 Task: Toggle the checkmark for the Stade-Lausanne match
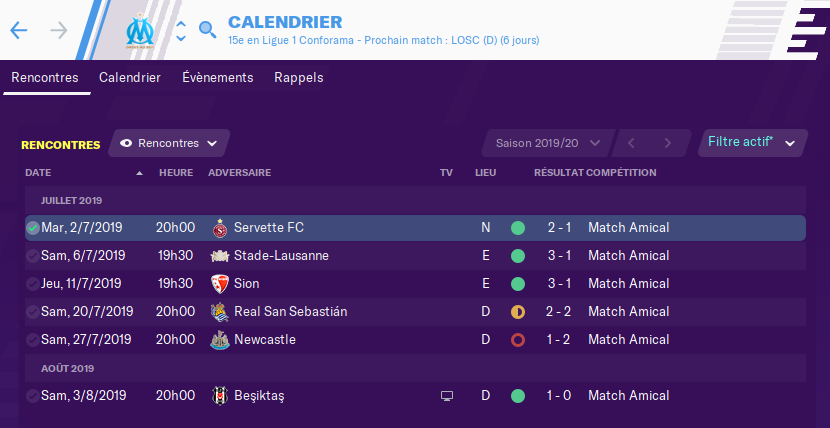coord(33,256)
